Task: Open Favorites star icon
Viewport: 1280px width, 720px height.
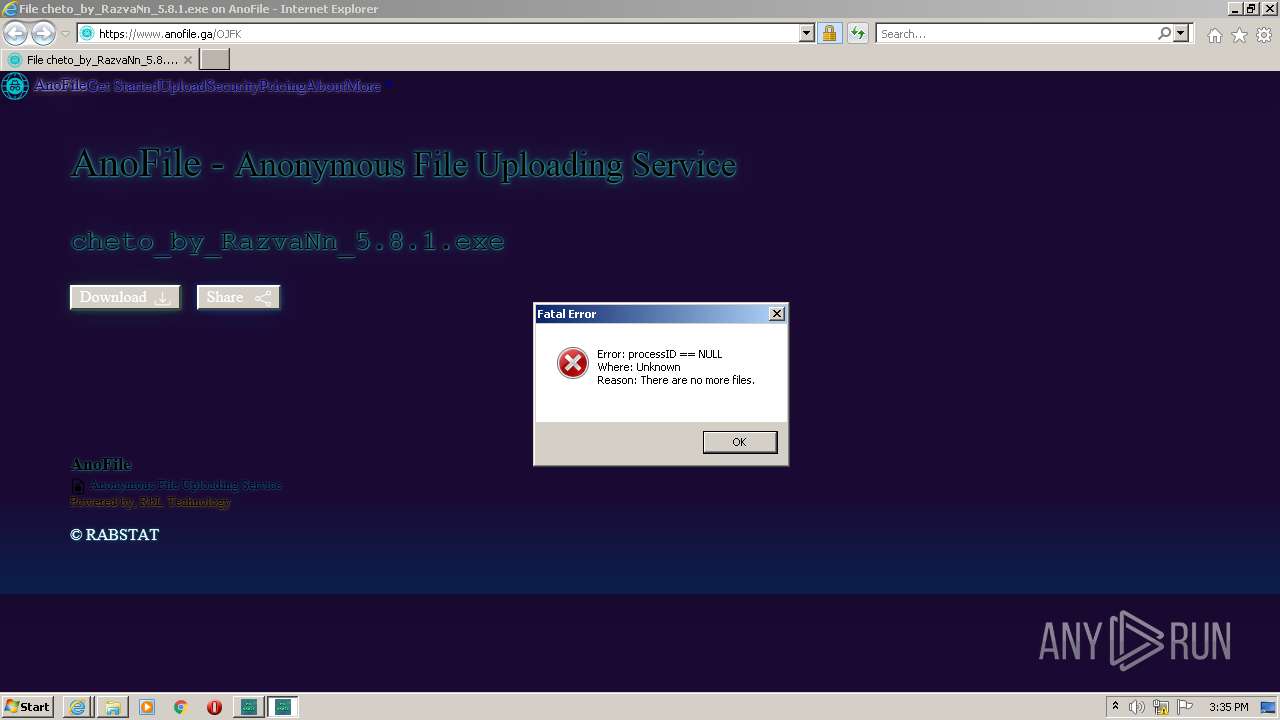Action: [x=1240, y=35]
